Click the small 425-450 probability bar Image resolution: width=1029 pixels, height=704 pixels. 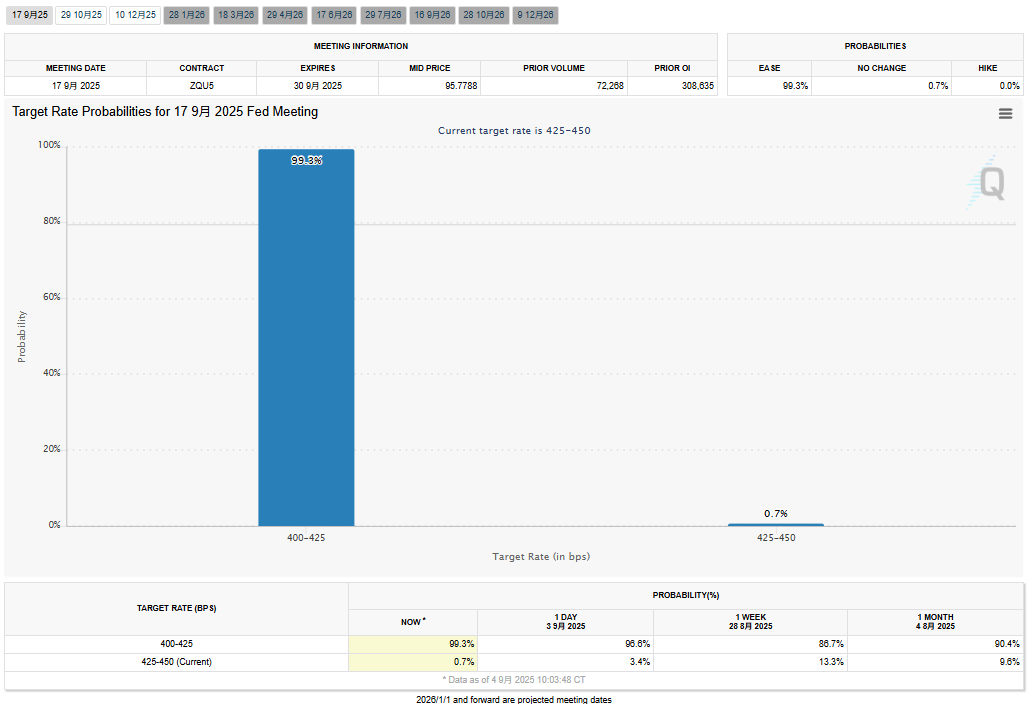776,524
